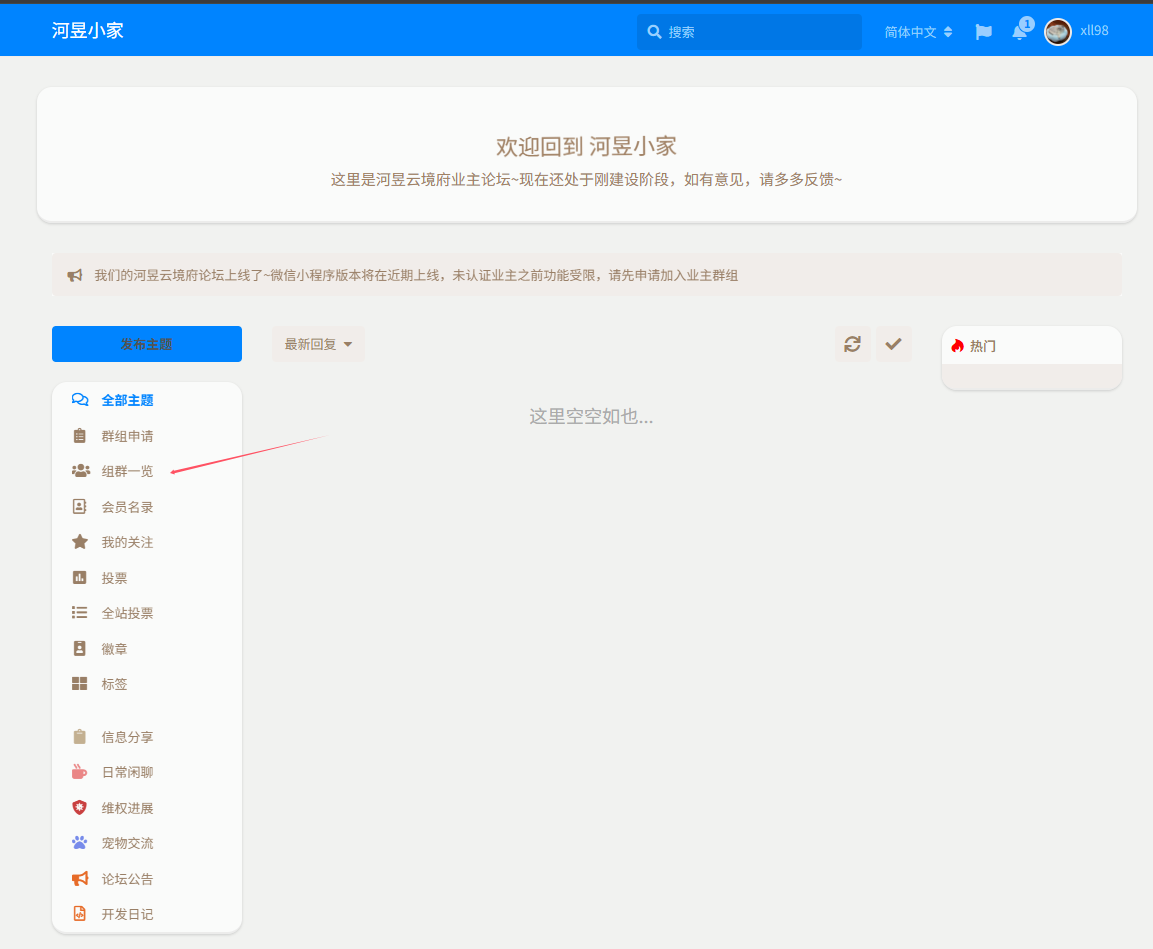Select 全部主题 in the sidebar

[127, 400]
